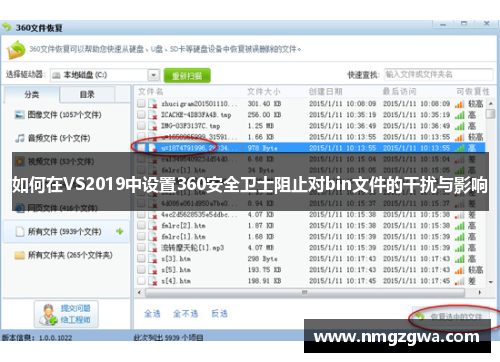Click the 301.40 KB size cell
Viewport: 500px width, 362px height.
coord(264,104)
